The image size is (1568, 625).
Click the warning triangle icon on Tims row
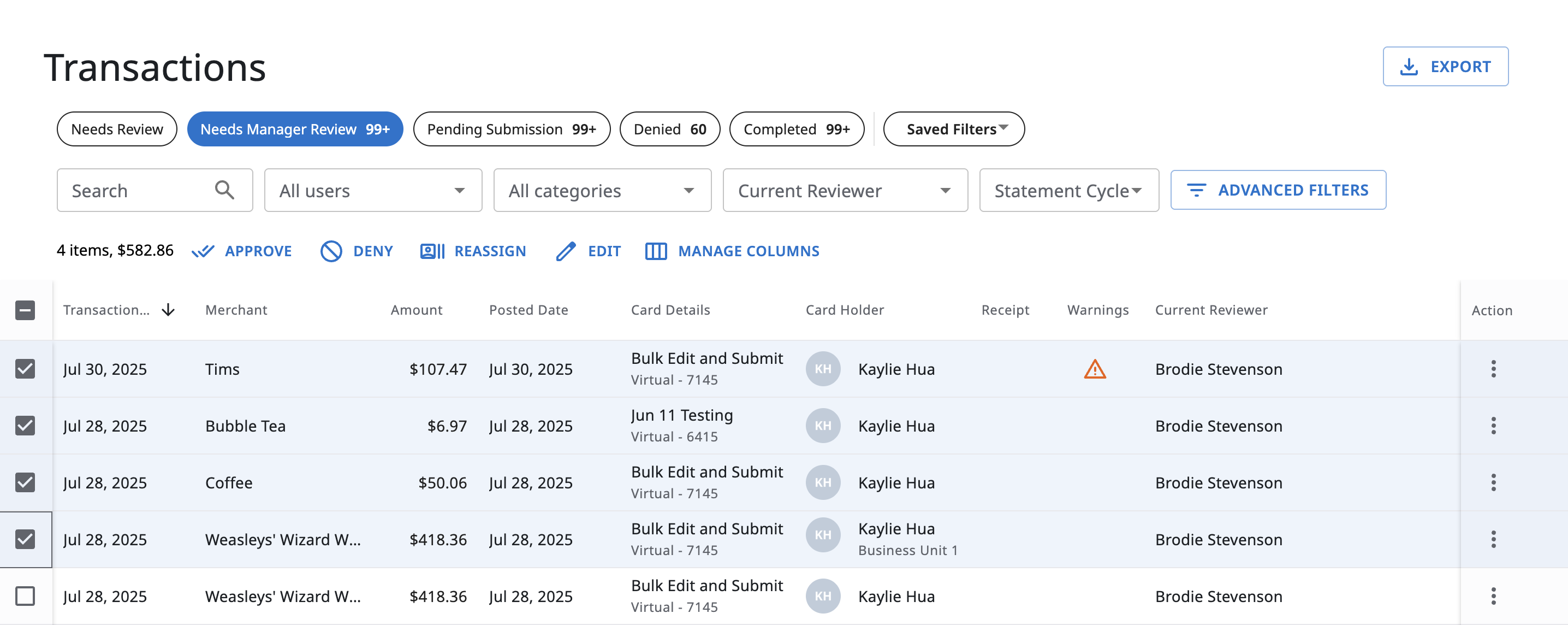[x=1095, y=369]
